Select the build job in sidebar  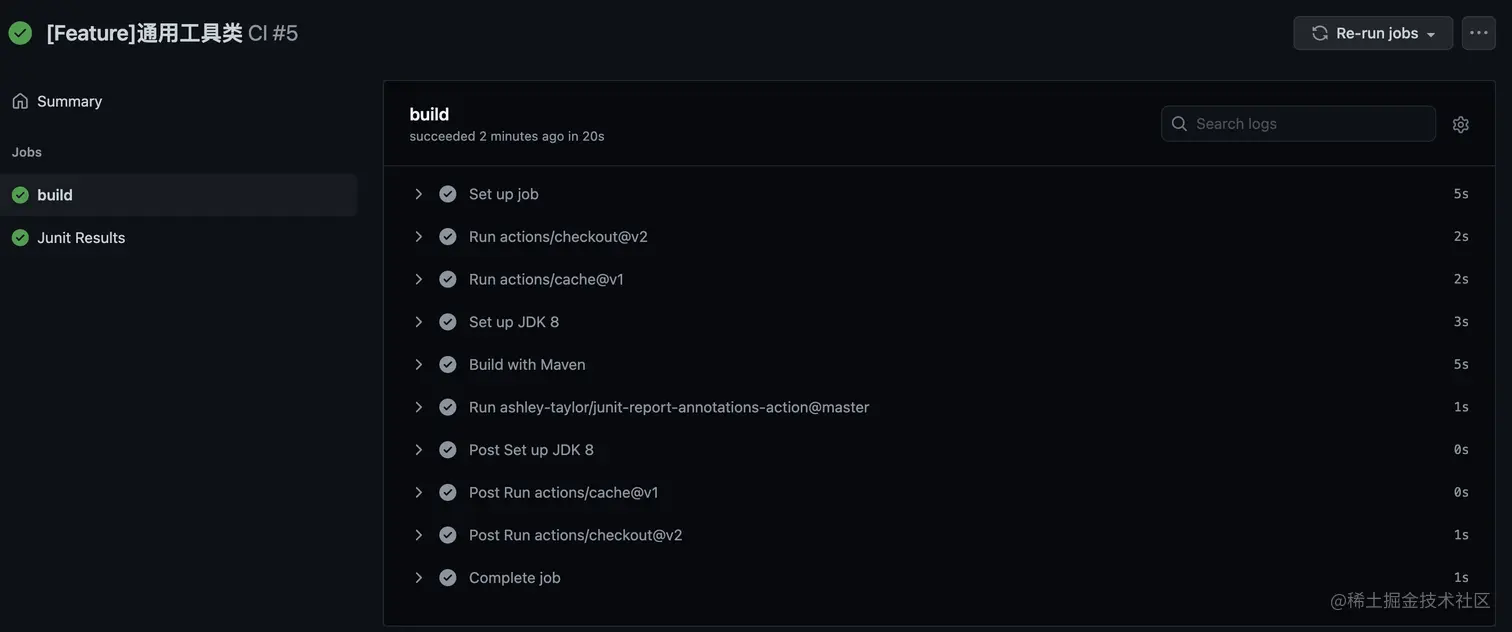click(55, 195)
